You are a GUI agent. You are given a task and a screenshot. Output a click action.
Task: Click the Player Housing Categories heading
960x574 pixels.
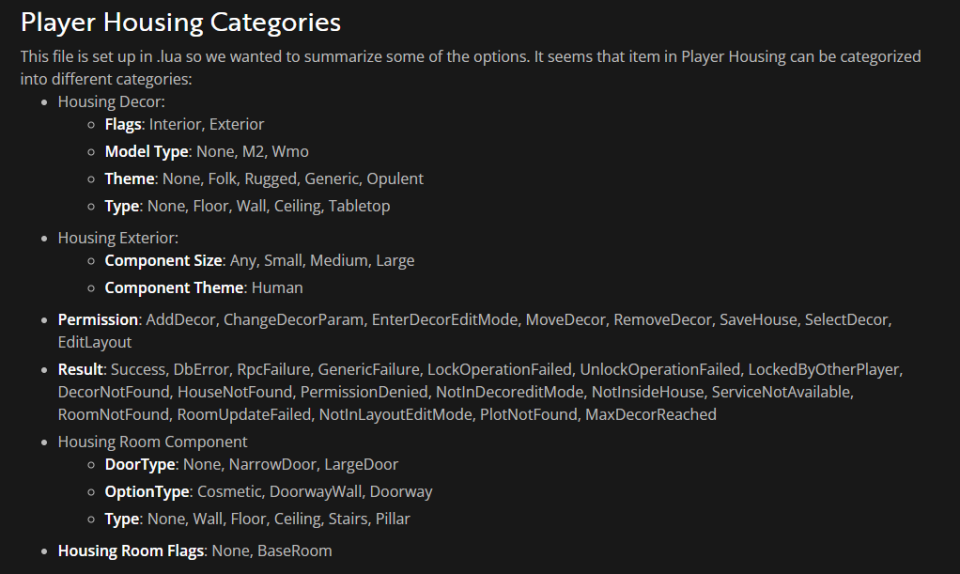tap(181, 23)
